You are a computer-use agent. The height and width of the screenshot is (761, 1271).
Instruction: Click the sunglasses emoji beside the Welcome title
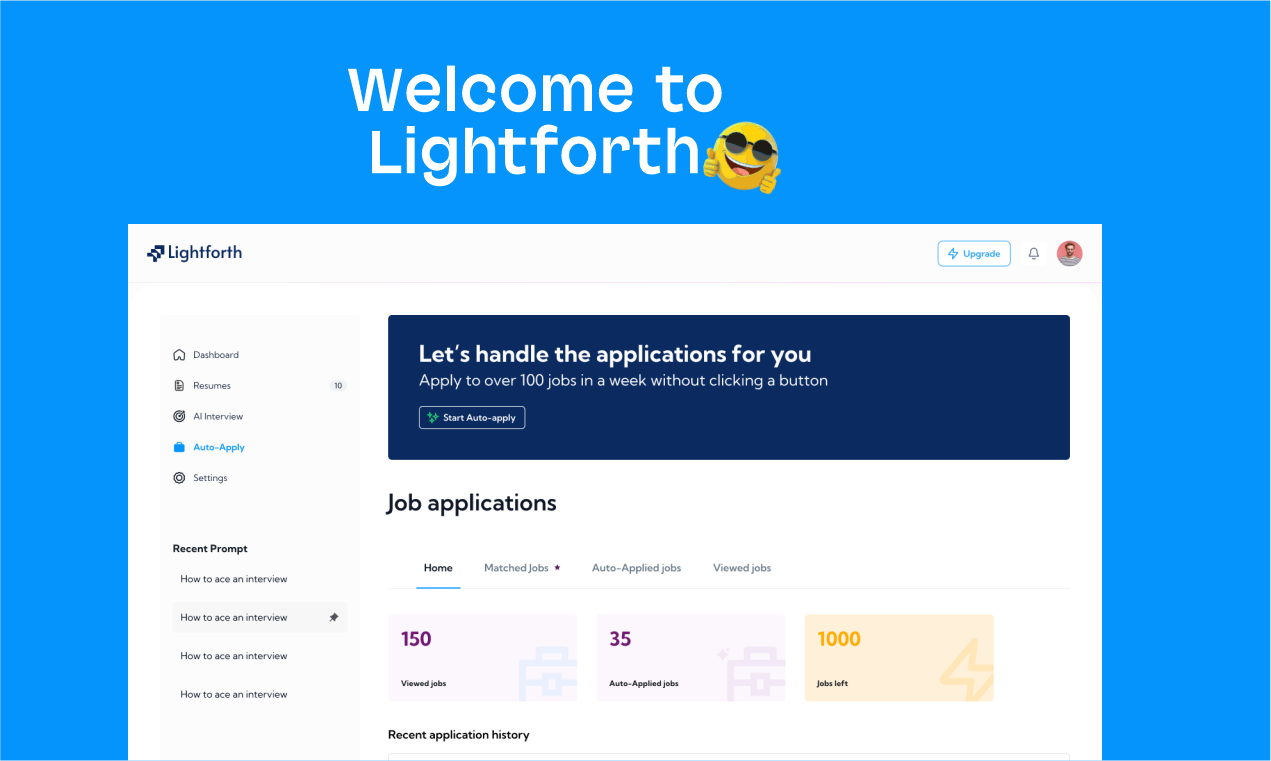point(742,157)
